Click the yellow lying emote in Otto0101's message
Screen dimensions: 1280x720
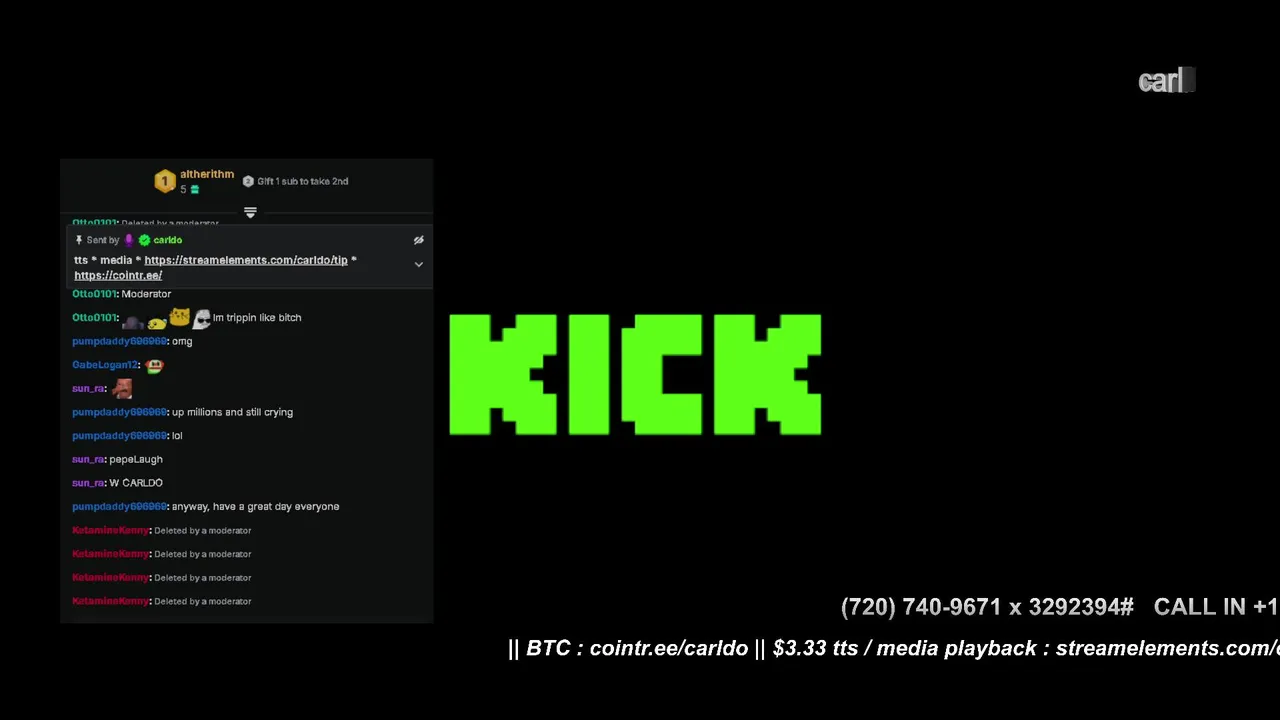(157, 322)
